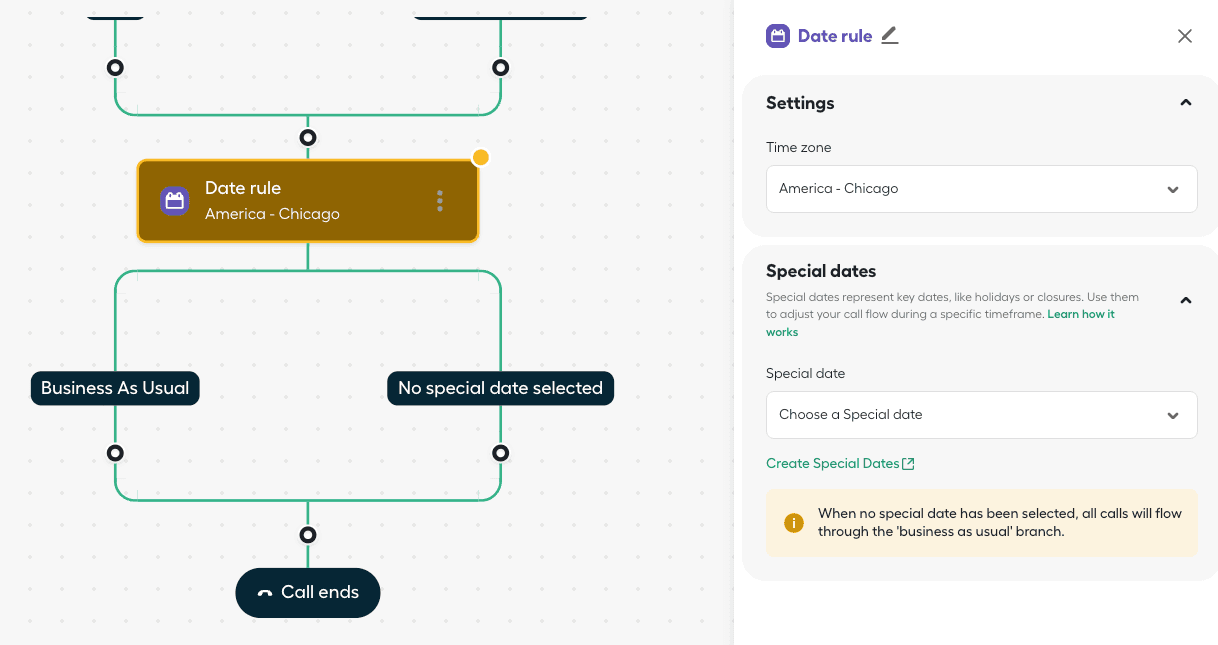Select the No special date selected branch label
The width and height of the screenshot is (1218, 645).
500,388
